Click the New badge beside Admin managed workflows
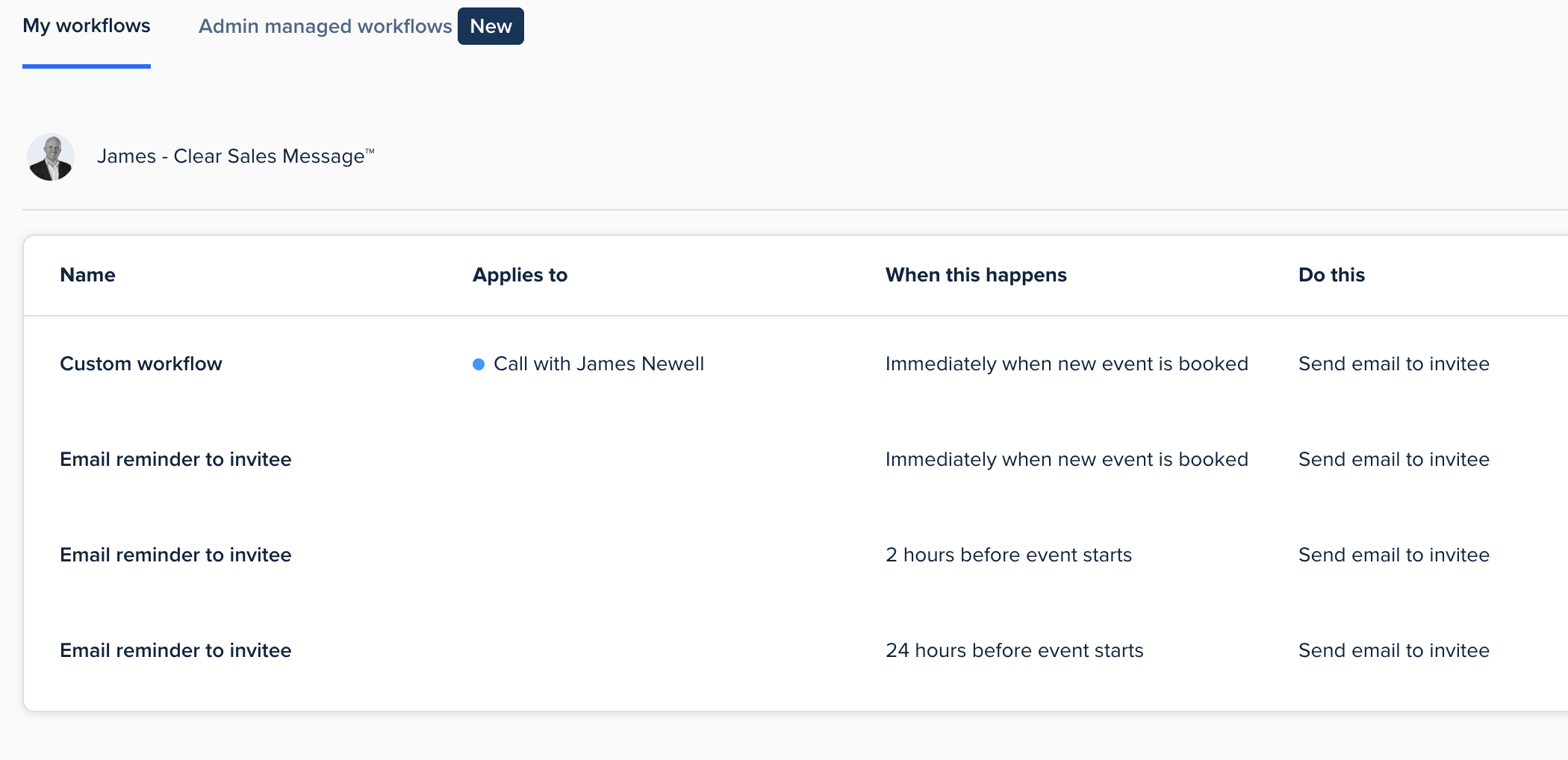The image size is (1568, 760). 491,26
